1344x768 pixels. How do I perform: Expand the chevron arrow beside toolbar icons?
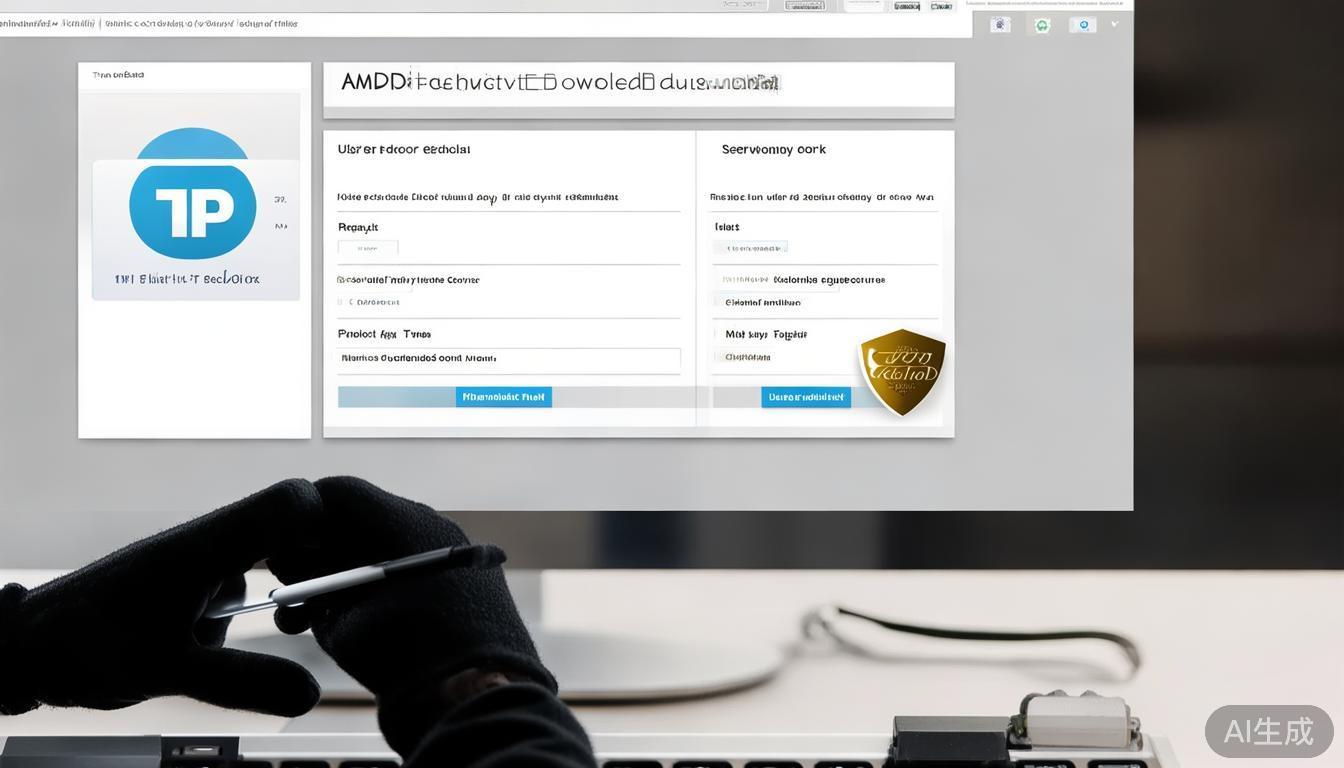(1115, 24)
